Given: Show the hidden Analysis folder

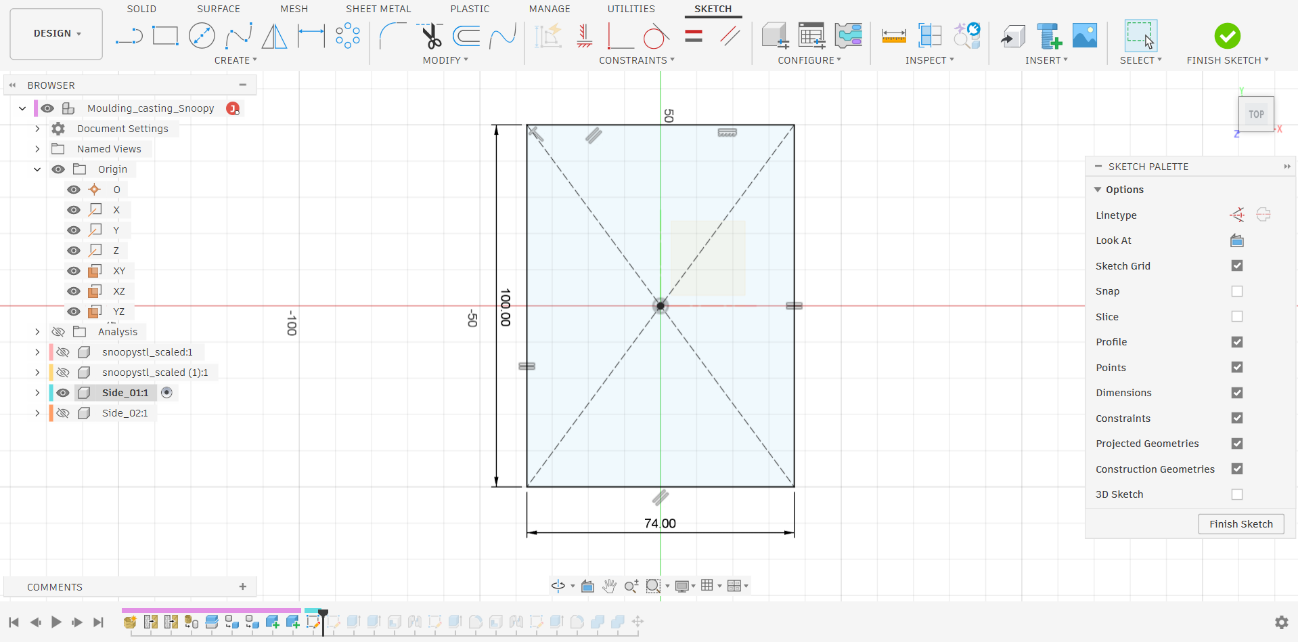Looking at the screenshot, I should (x=58, y=332).
